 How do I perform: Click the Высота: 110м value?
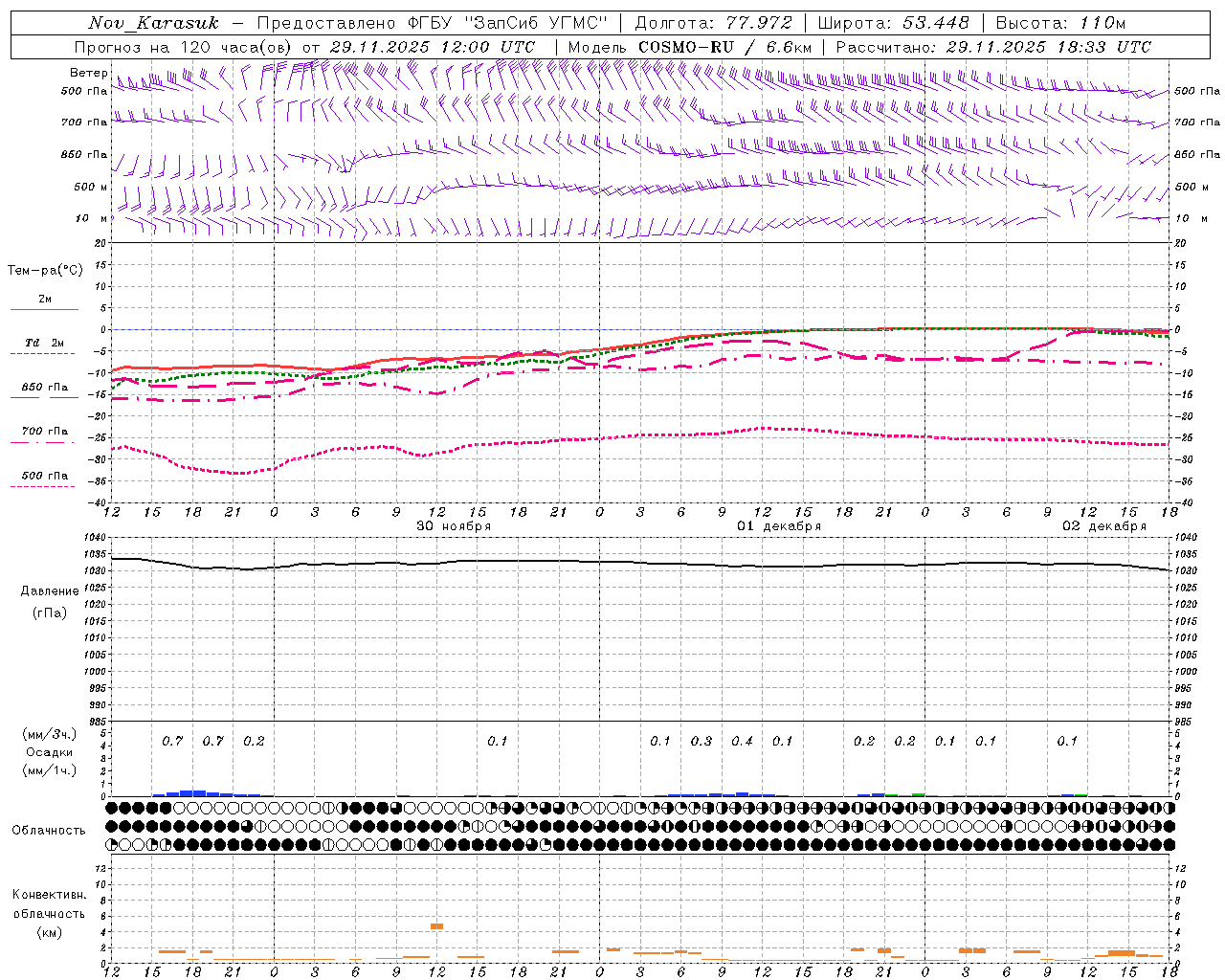tap(1061, 23)
